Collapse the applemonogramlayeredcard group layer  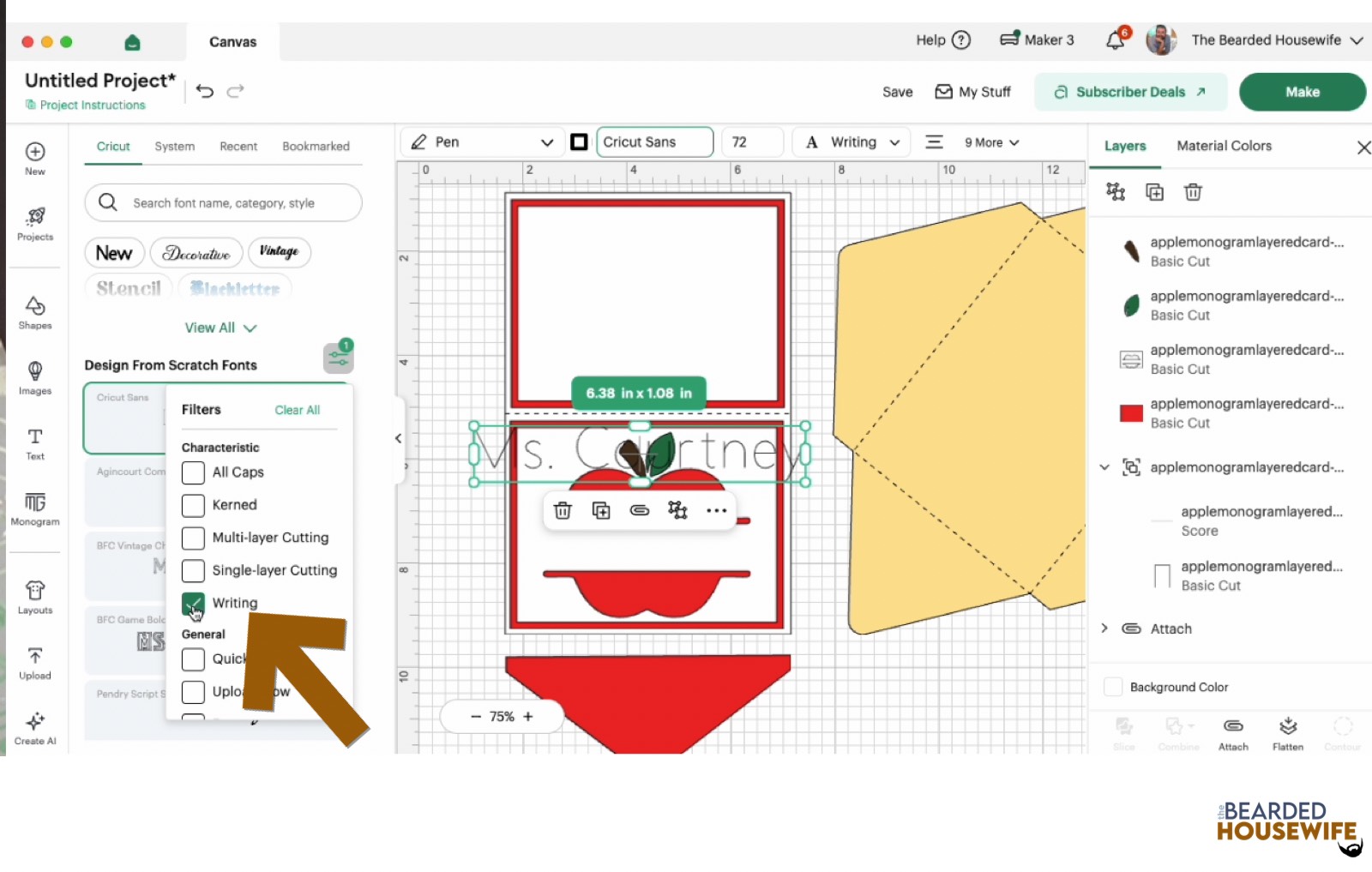click(1104, 467)
